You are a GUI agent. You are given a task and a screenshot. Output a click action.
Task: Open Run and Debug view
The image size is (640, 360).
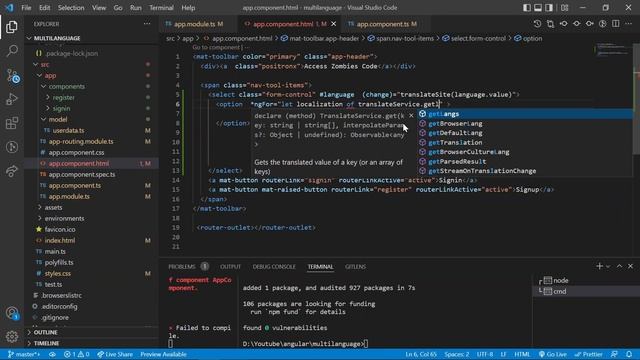[12, 99]
